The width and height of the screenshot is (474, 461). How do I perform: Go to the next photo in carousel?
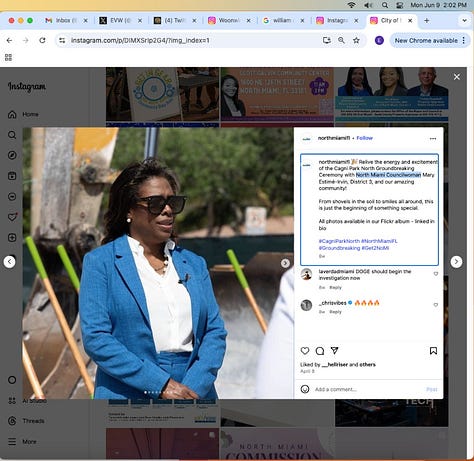(x=285, y=263)
